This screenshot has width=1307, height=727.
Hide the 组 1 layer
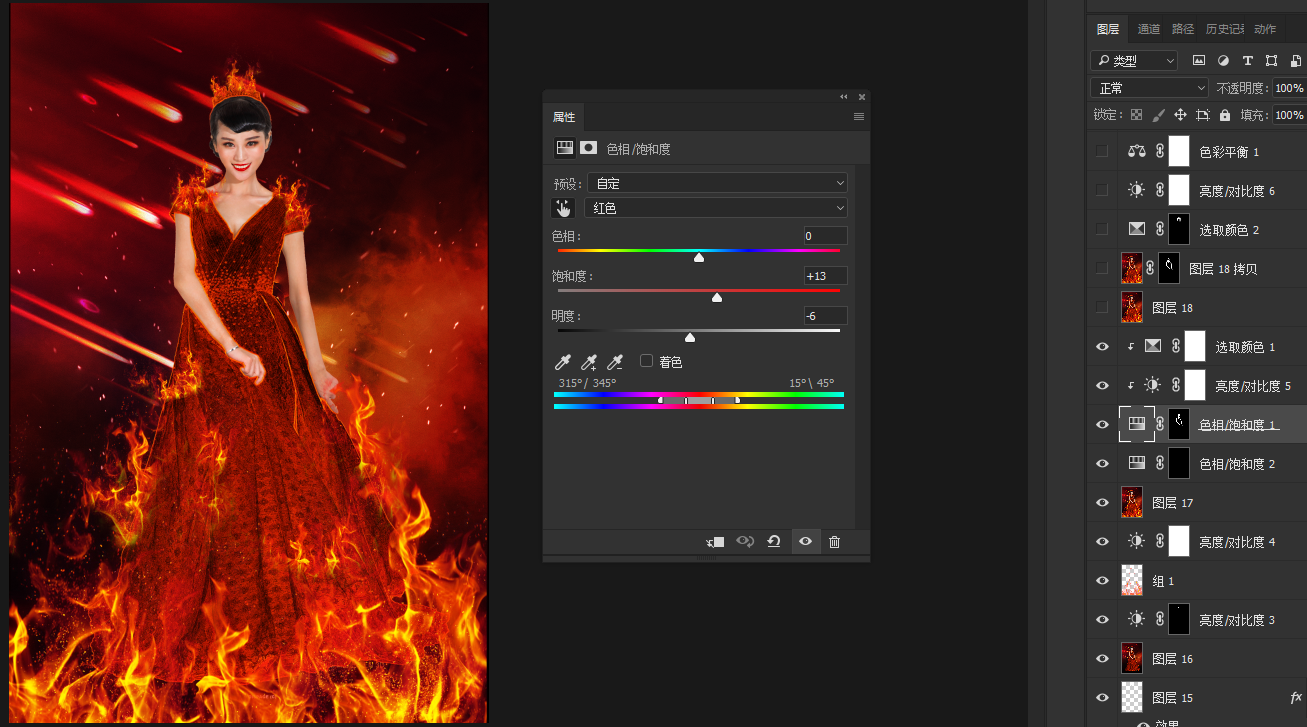[x=1102, y=580]
